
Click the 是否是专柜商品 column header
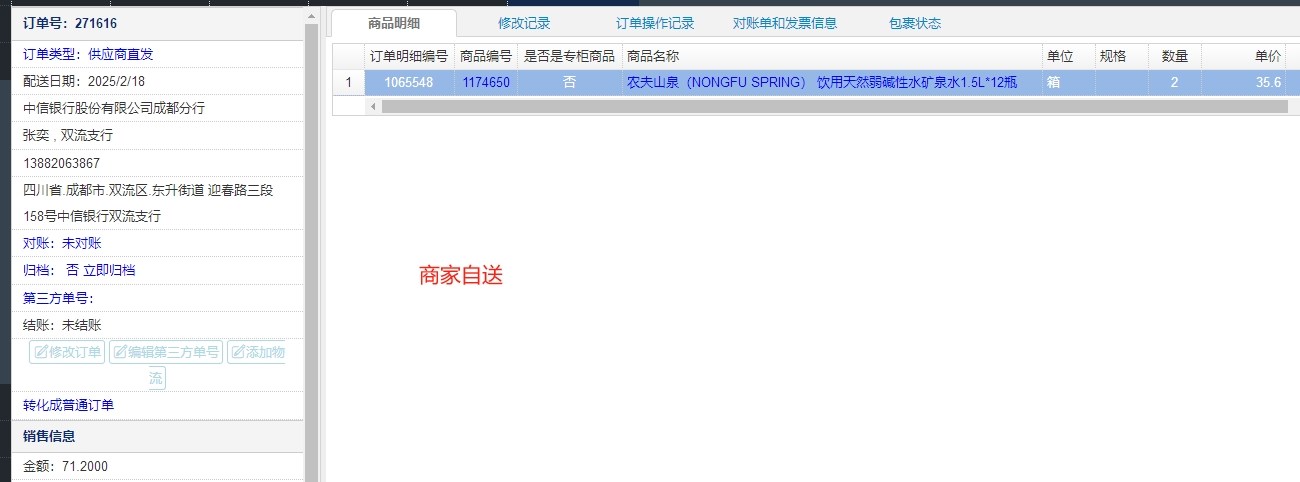(570, 57)
